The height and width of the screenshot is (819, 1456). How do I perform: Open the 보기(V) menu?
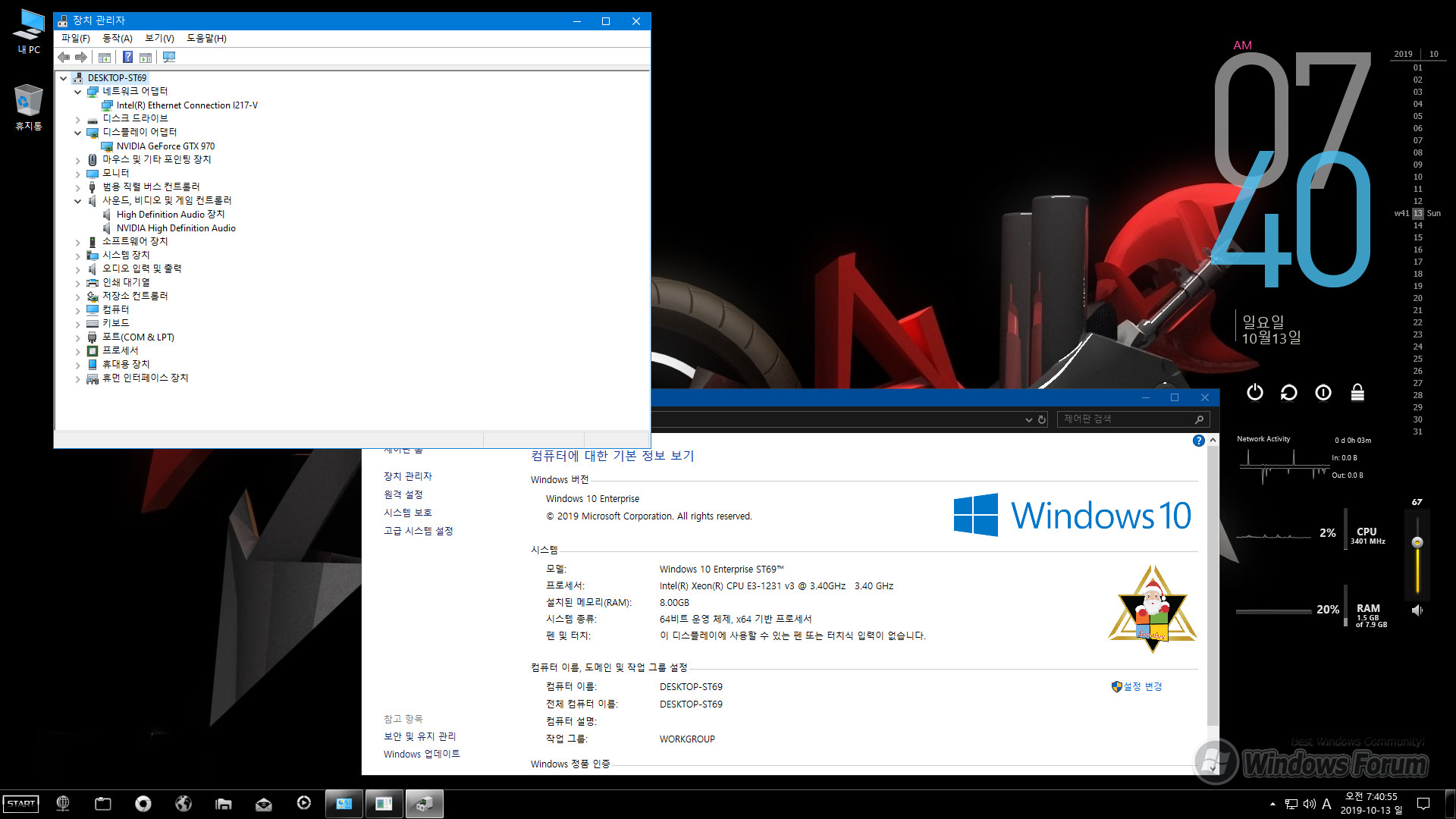(159, 38)
